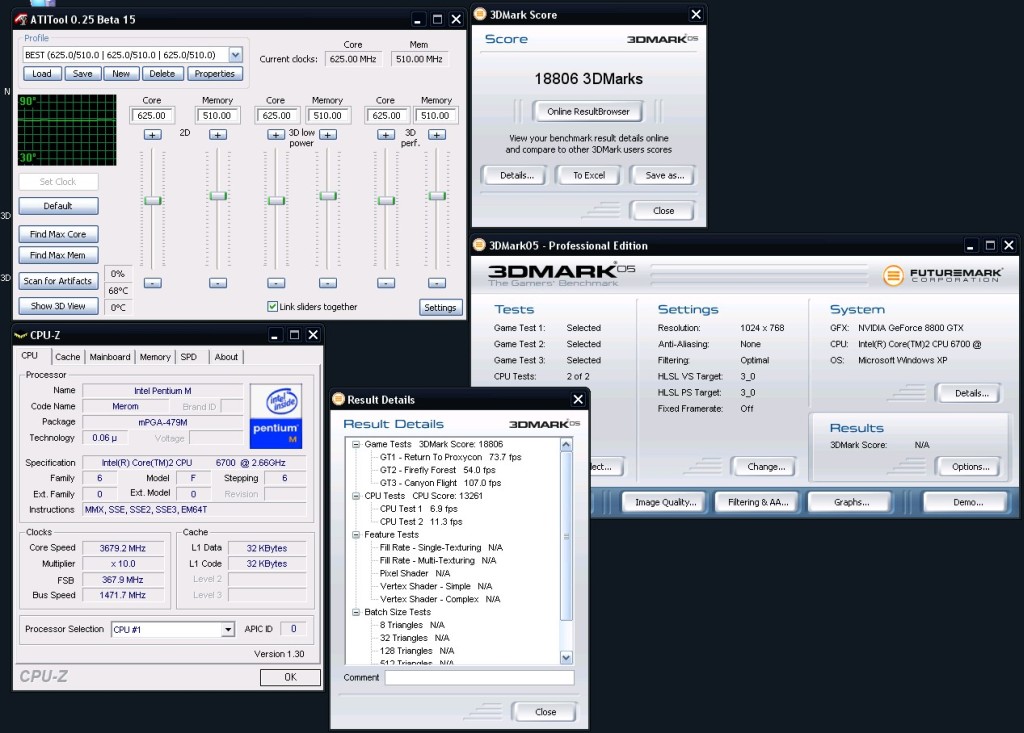
Task: Click Result Details scrollbar up arrow
Action: [566, 445]
